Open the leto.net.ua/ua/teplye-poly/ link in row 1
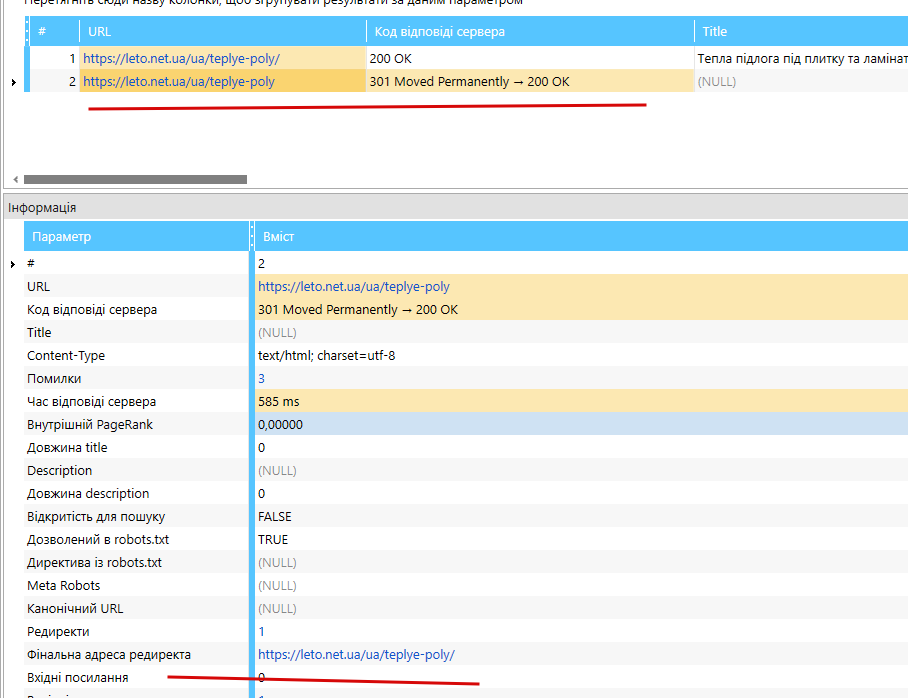The height and width of the screenshot is (698, 908). click(181, 59)
